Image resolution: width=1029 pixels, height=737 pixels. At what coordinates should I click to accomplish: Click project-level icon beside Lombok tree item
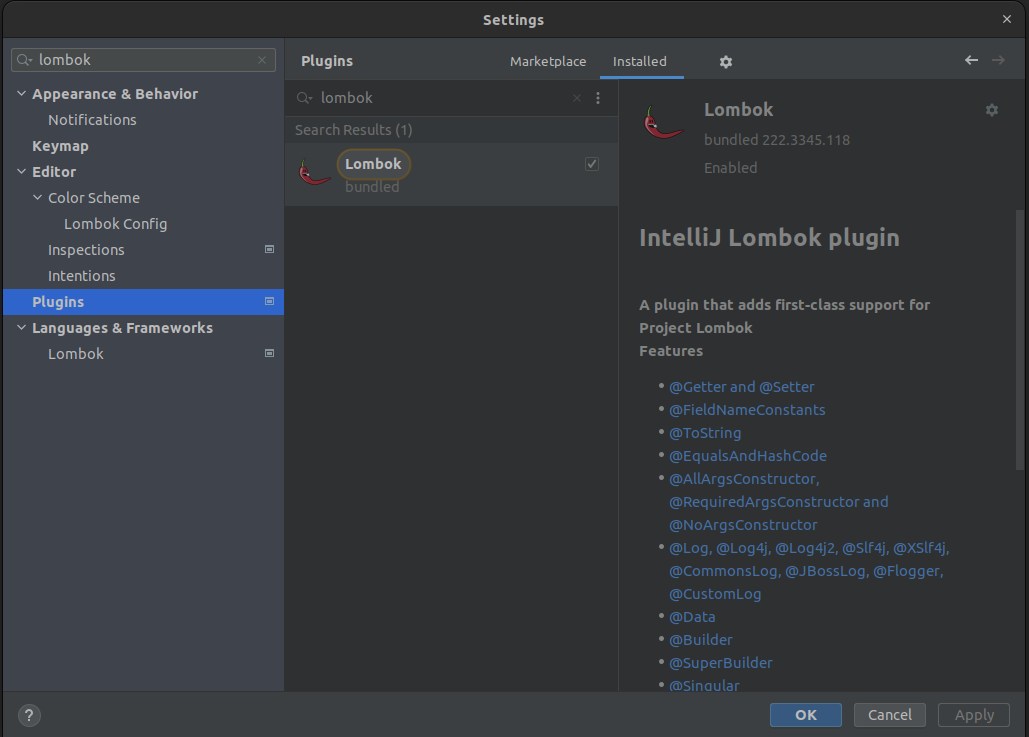[x=269, y=353]
